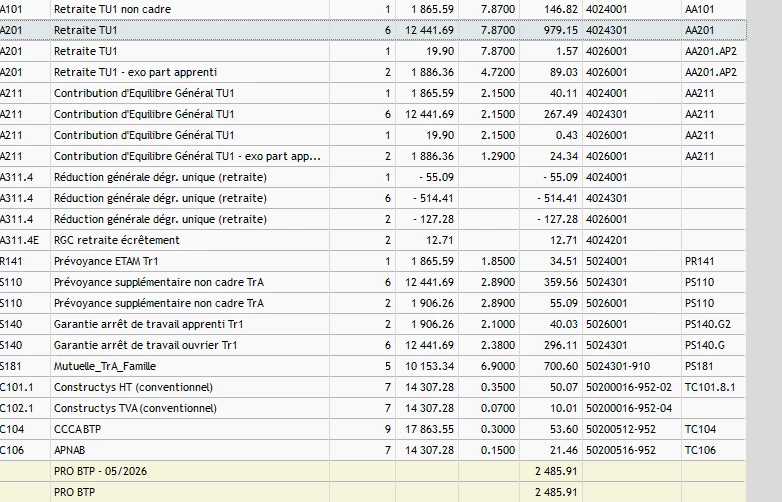
Task: Select the PRO BTP - 05/2026 subtotal row
Action: pyautogui.click(x=373, y=471)
